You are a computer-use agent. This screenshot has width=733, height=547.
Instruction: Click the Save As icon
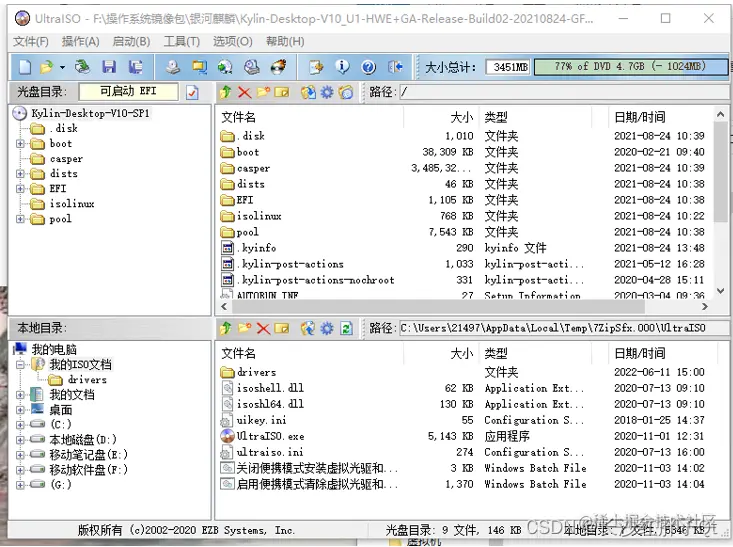tap(136, 67)
